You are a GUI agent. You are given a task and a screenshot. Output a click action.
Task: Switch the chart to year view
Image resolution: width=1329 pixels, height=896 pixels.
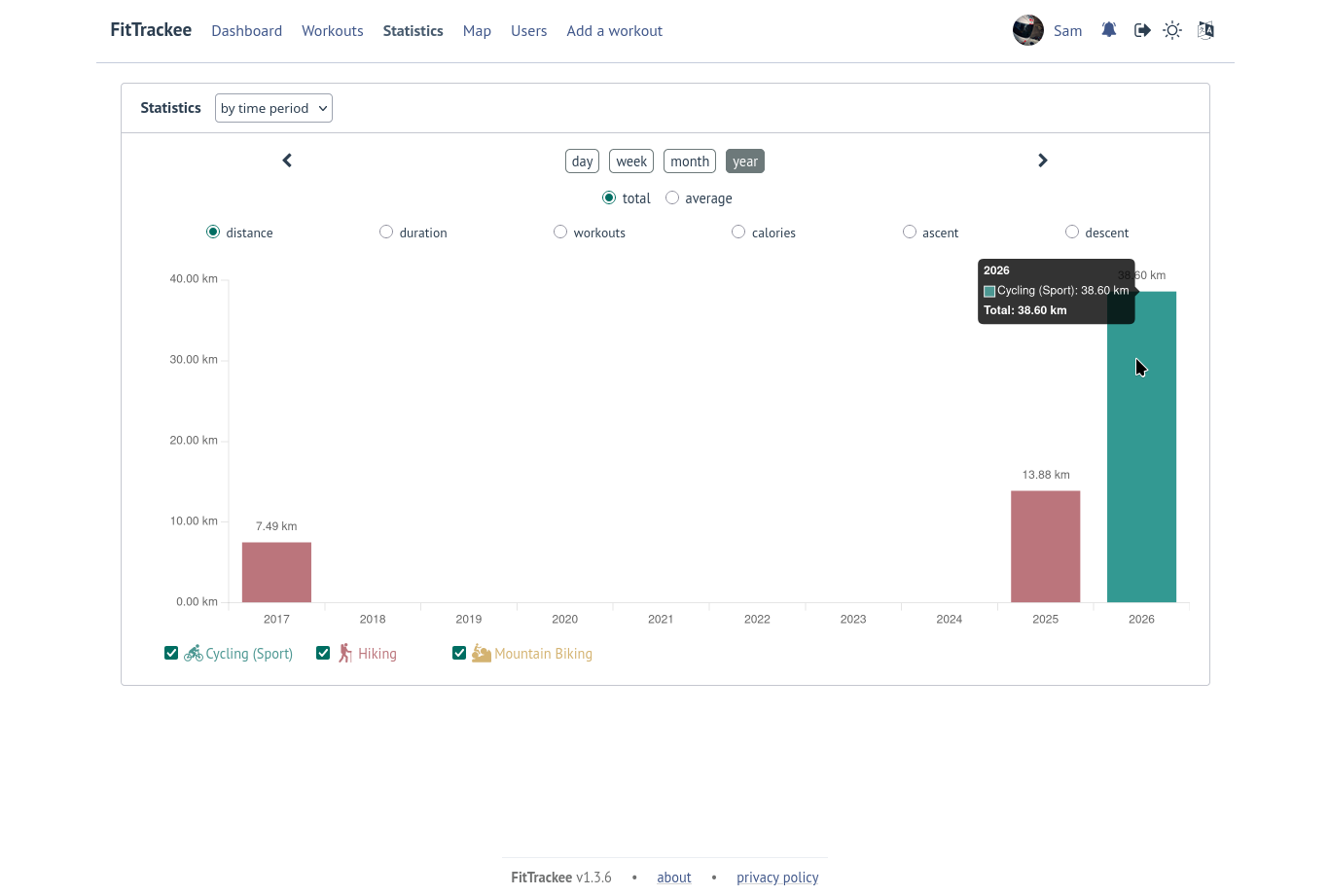[x=745, y=161]
